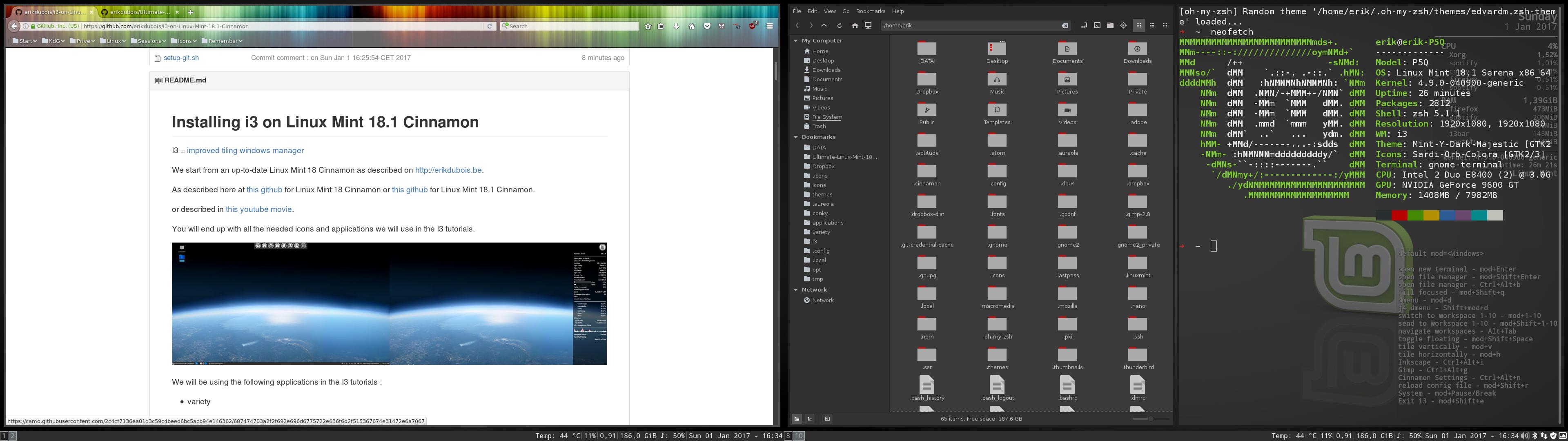
Task: Open uBlock Origin extension icon
Action: (x=753, y=26)
